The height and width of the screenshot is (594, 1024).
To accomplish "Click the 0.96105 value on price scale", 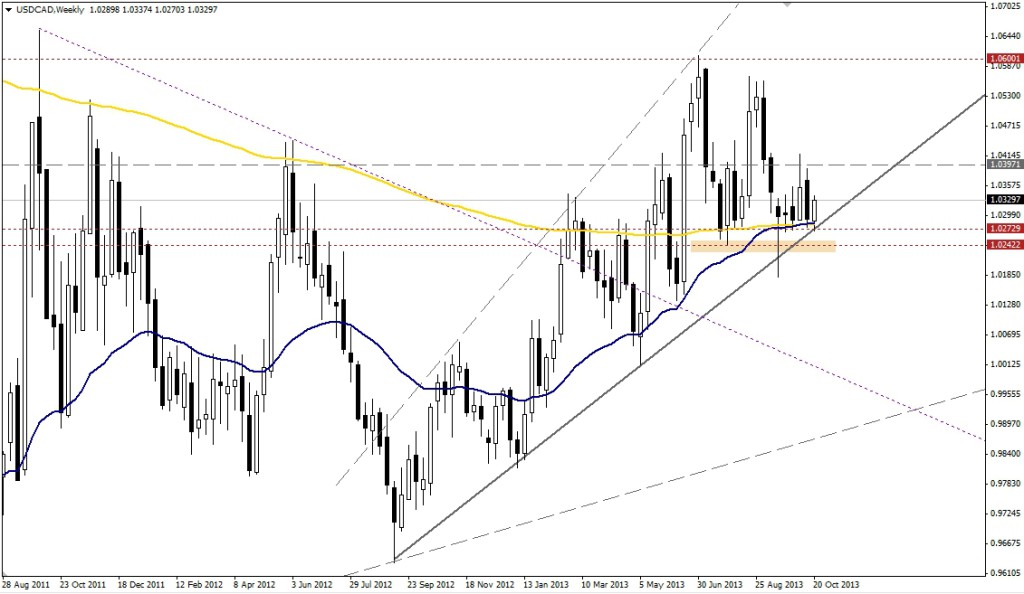I will [1003, 574].
